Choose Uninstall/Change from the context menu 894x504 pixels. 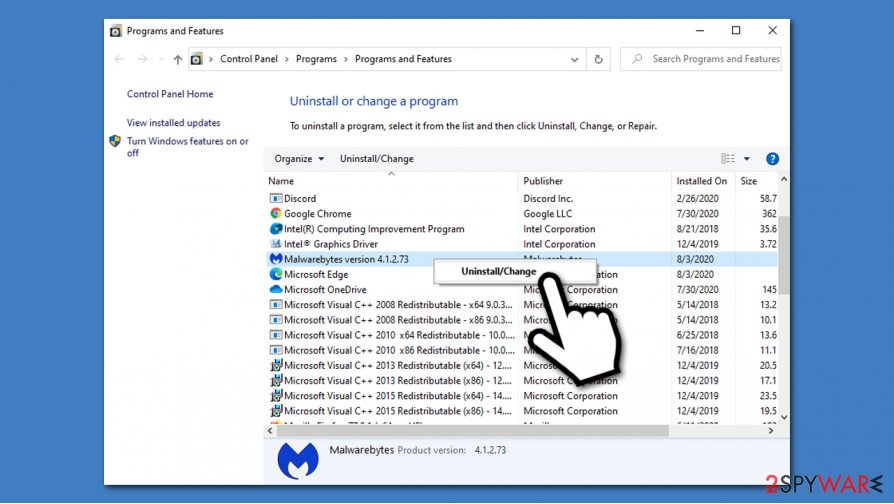click(x=499, y=271)
